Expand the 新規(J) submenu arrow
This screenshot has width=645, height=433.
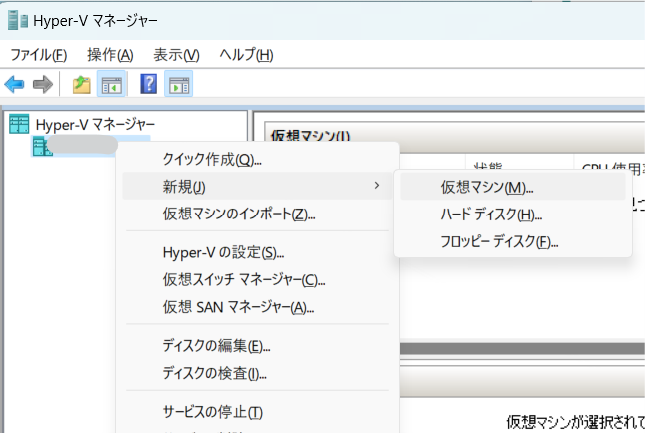(377, 186)
